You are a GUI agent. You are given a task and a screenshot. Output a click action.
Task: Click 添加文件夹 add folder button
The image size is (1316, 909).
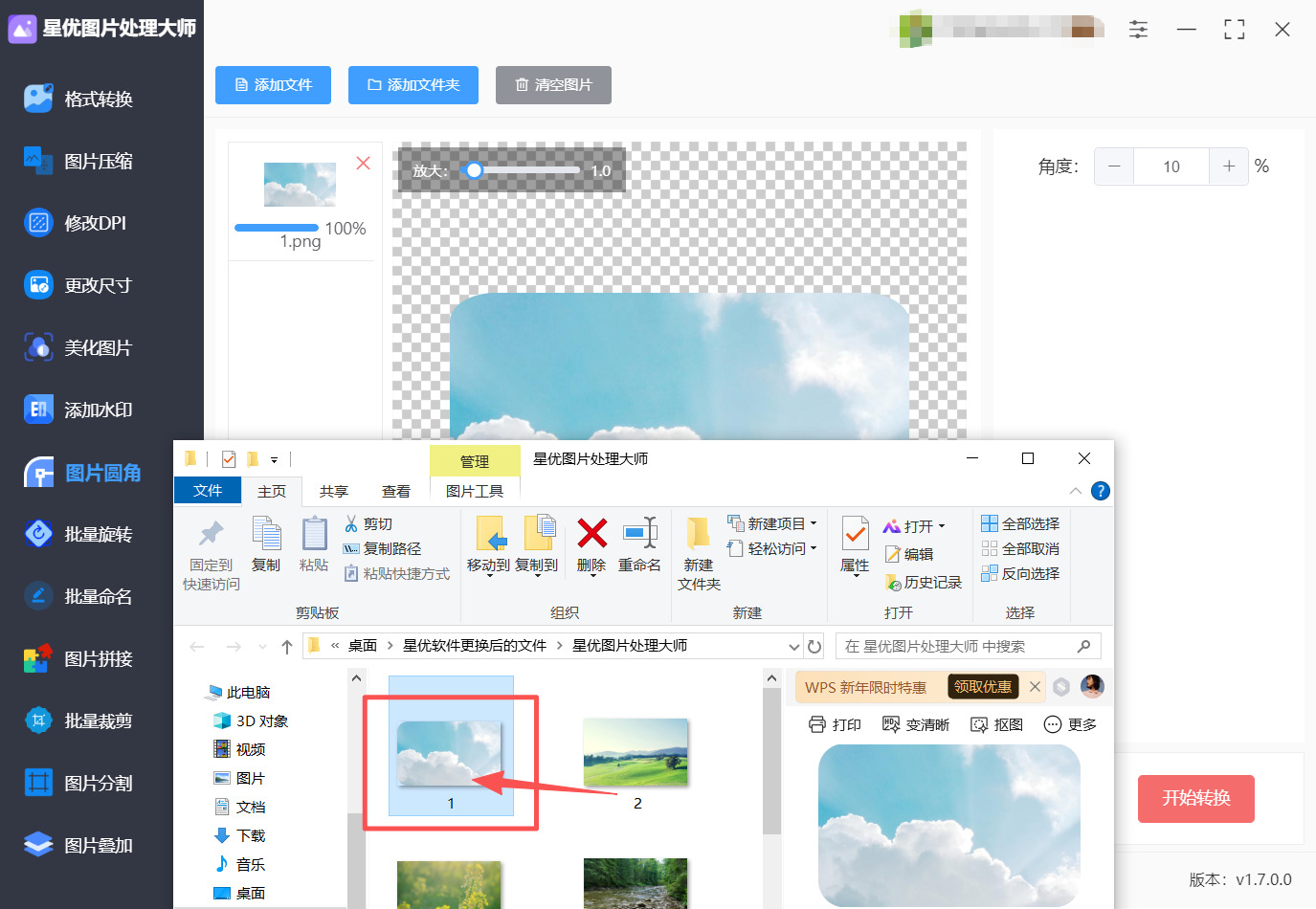(x=413, y=85)
